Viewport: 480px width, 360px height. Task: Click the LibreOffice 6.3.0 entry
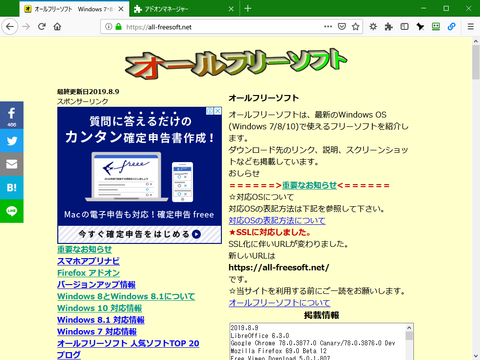coord(260,336)
